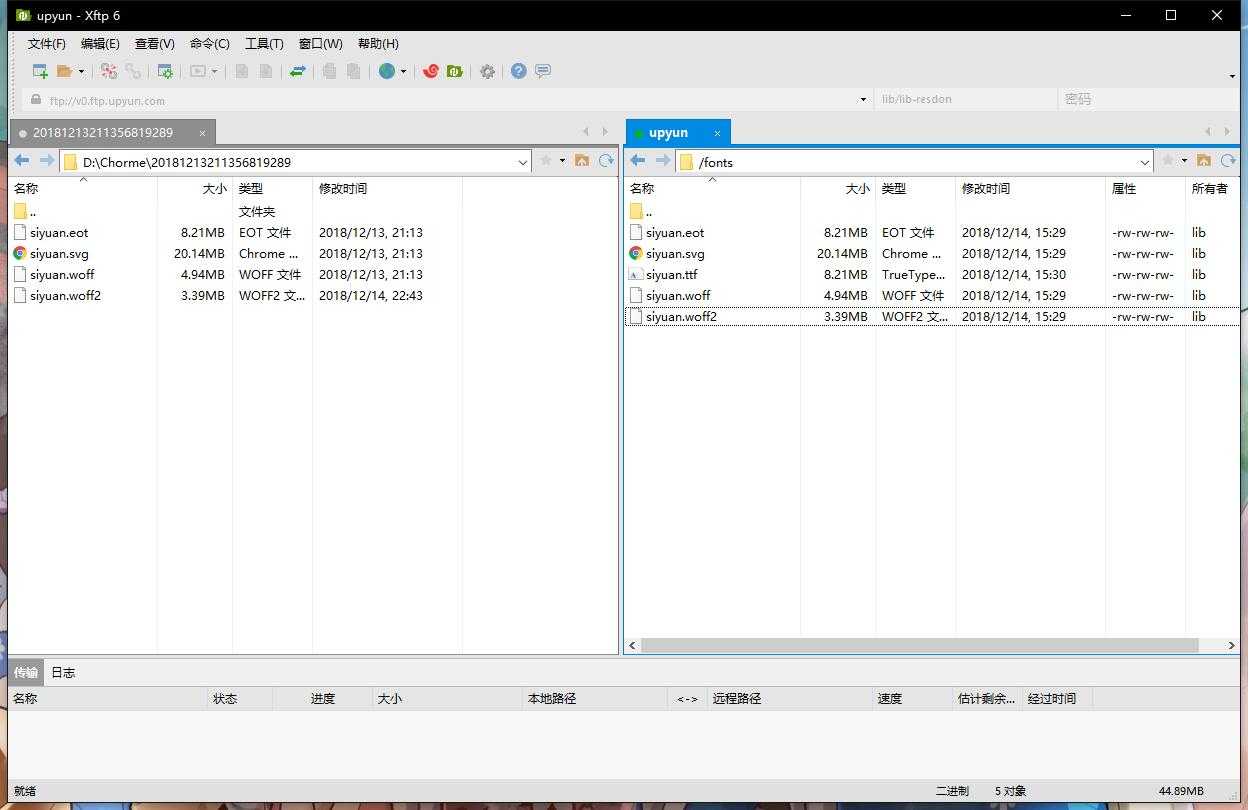Click the disconnect icon in toolbar
Viewport: 1248px width, 810px height.
tap(133, 71)
